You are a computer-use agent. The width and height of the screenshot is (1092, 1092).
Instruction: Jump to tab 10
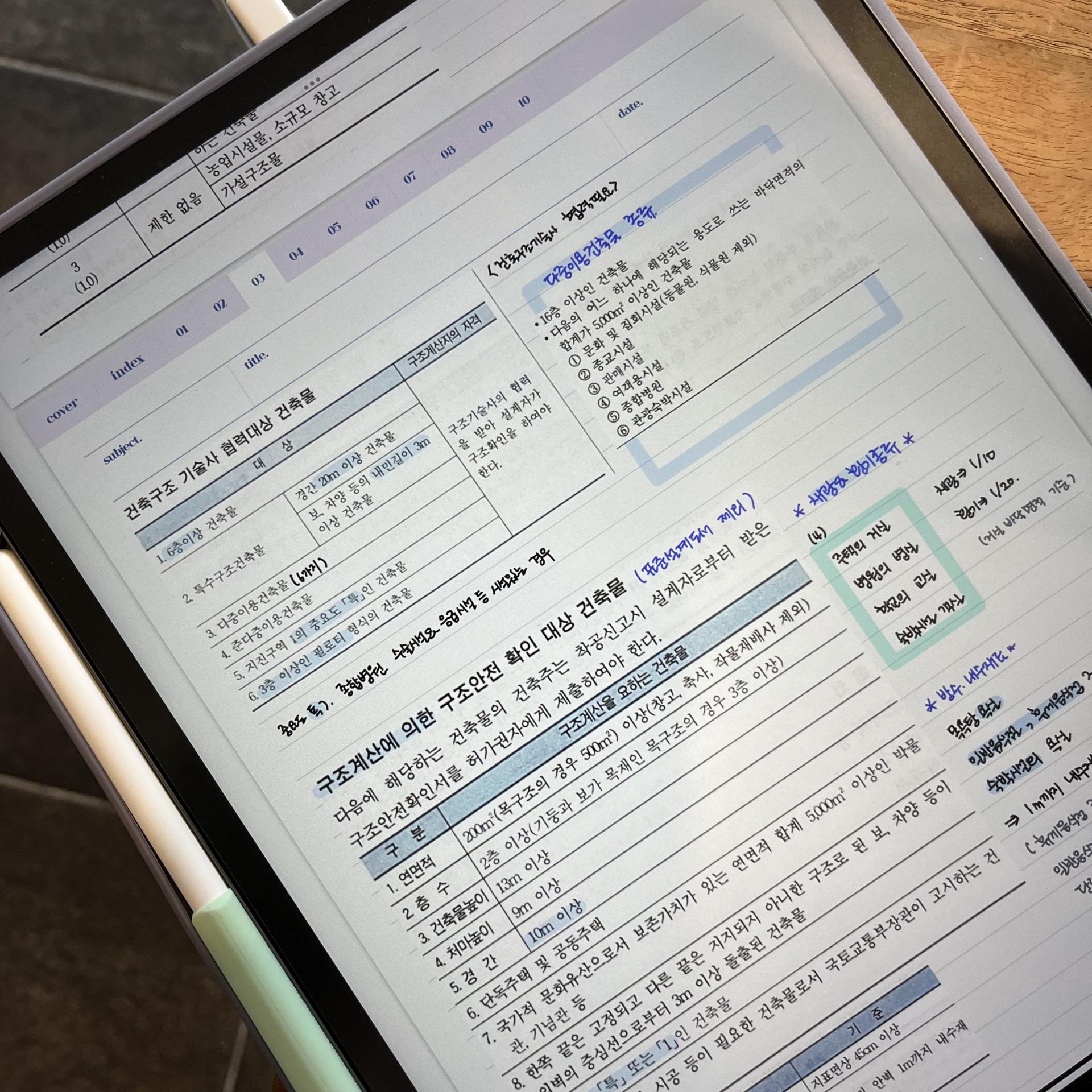tap(524, 101)
